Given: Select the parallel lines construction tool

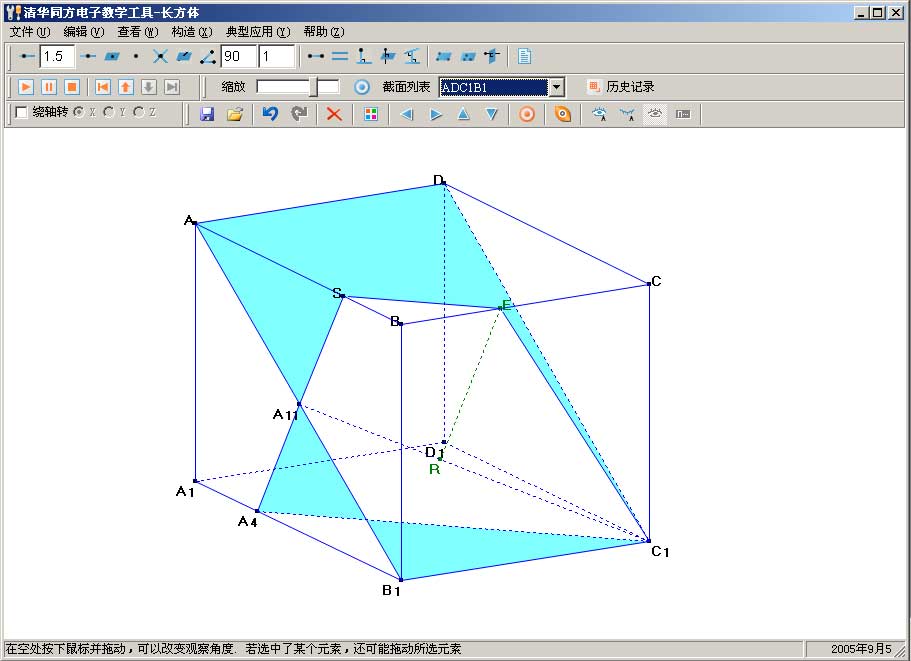Looking at the screenshot, I should [340, 56].
